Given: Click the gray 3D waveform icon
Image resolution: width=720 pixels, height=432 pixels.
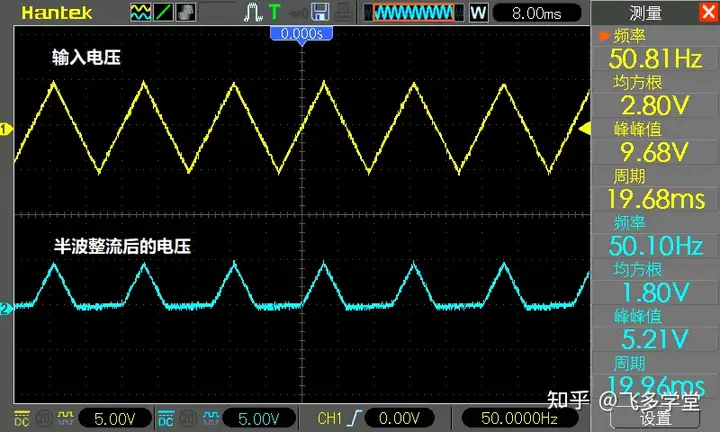Looking at the screenshot, I should (185, 12).
